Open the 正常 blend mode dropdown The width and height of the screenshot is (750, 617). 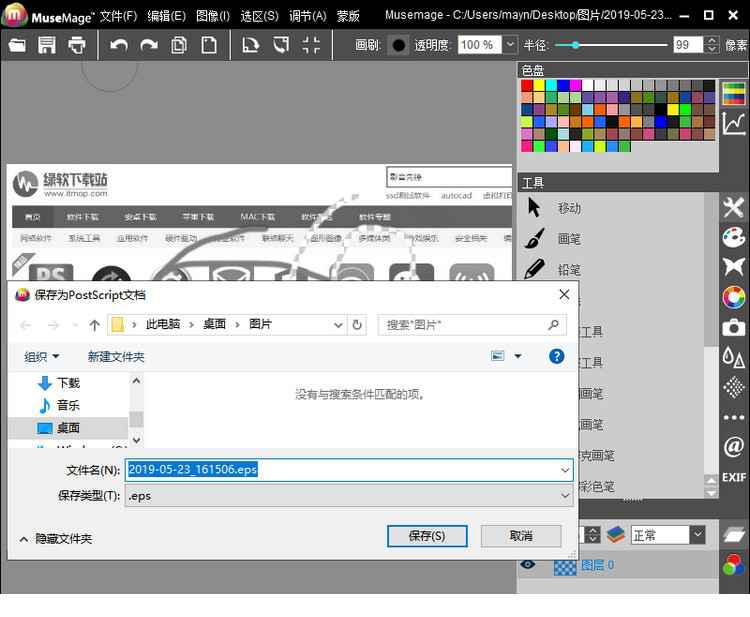pyautogui.click(x=698, y=535)
